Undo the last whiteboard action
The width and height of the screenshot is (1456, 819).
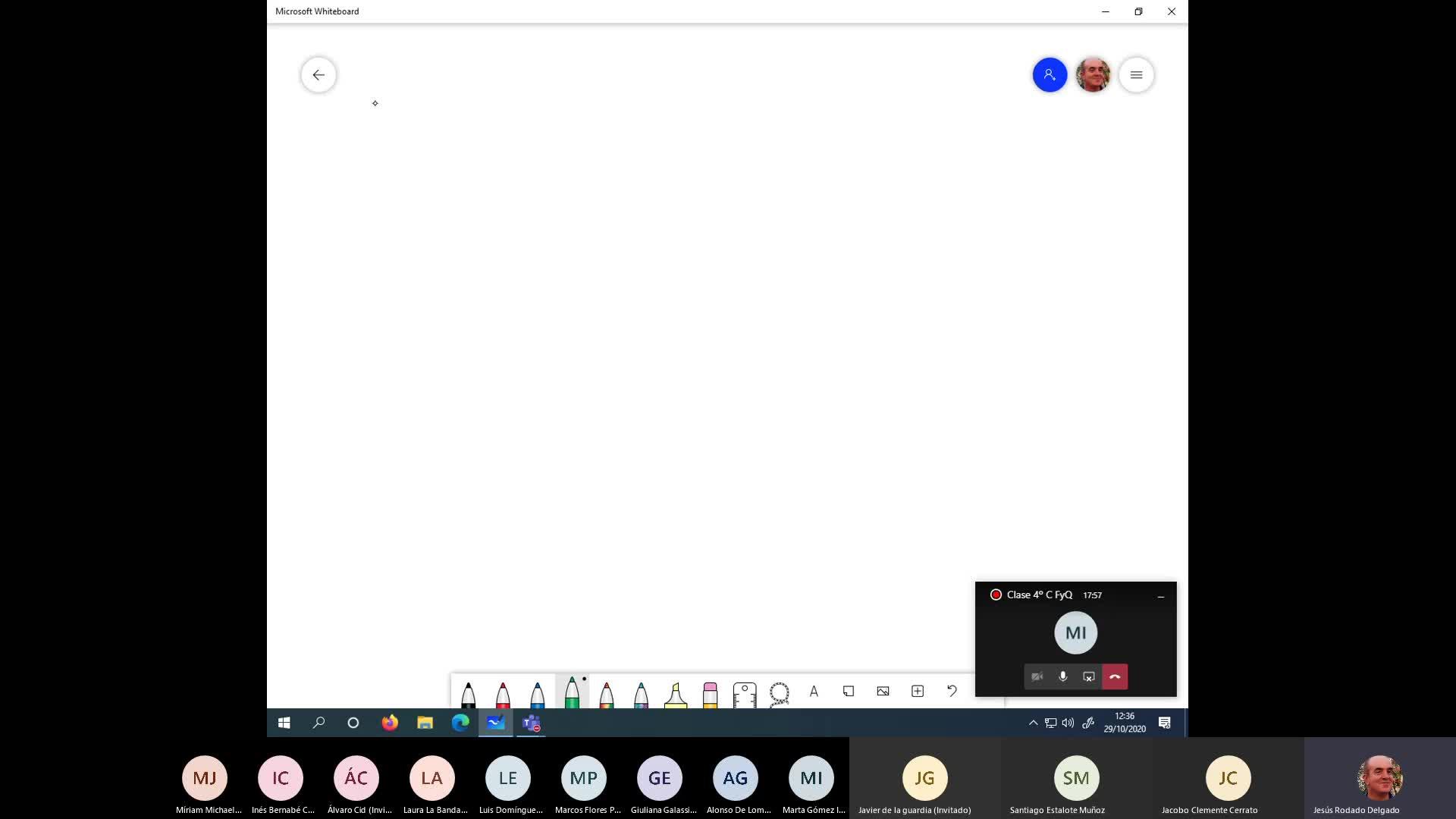[952, 691]
